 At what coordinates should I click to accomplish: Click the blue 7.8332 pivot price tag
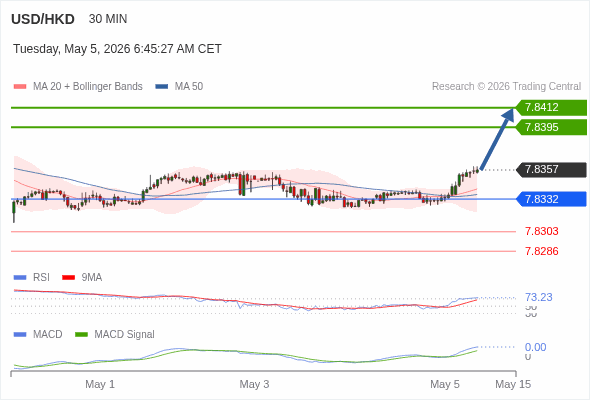(551, 199)
